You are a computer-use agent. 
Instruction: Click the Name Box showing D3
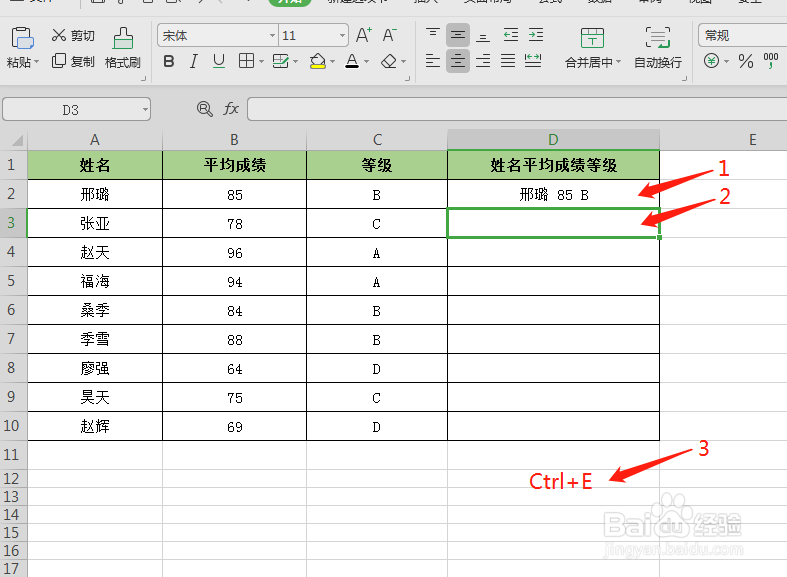coord(70,109)
